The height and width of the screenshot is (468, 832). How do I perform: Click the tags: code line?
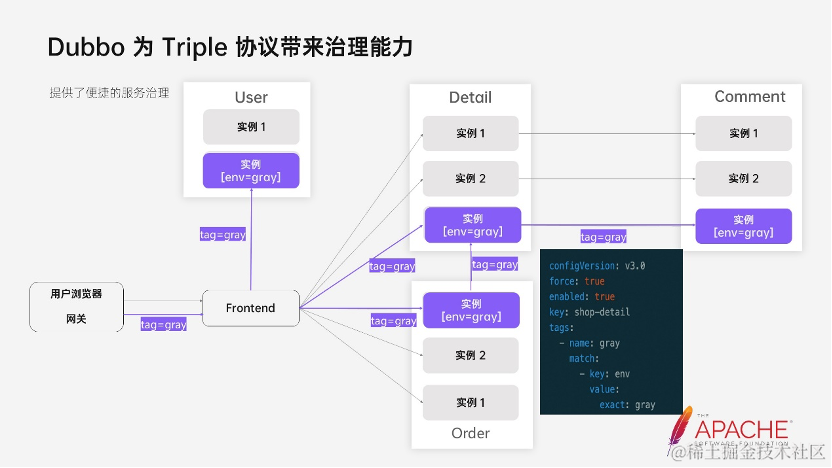click(x=561, y=327)
